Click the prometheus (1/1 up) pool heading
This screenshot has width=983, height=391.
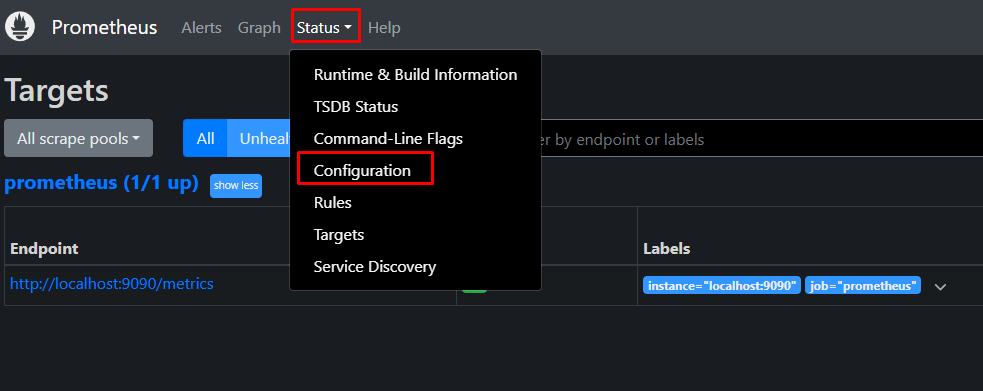click(x=102, y=183)
